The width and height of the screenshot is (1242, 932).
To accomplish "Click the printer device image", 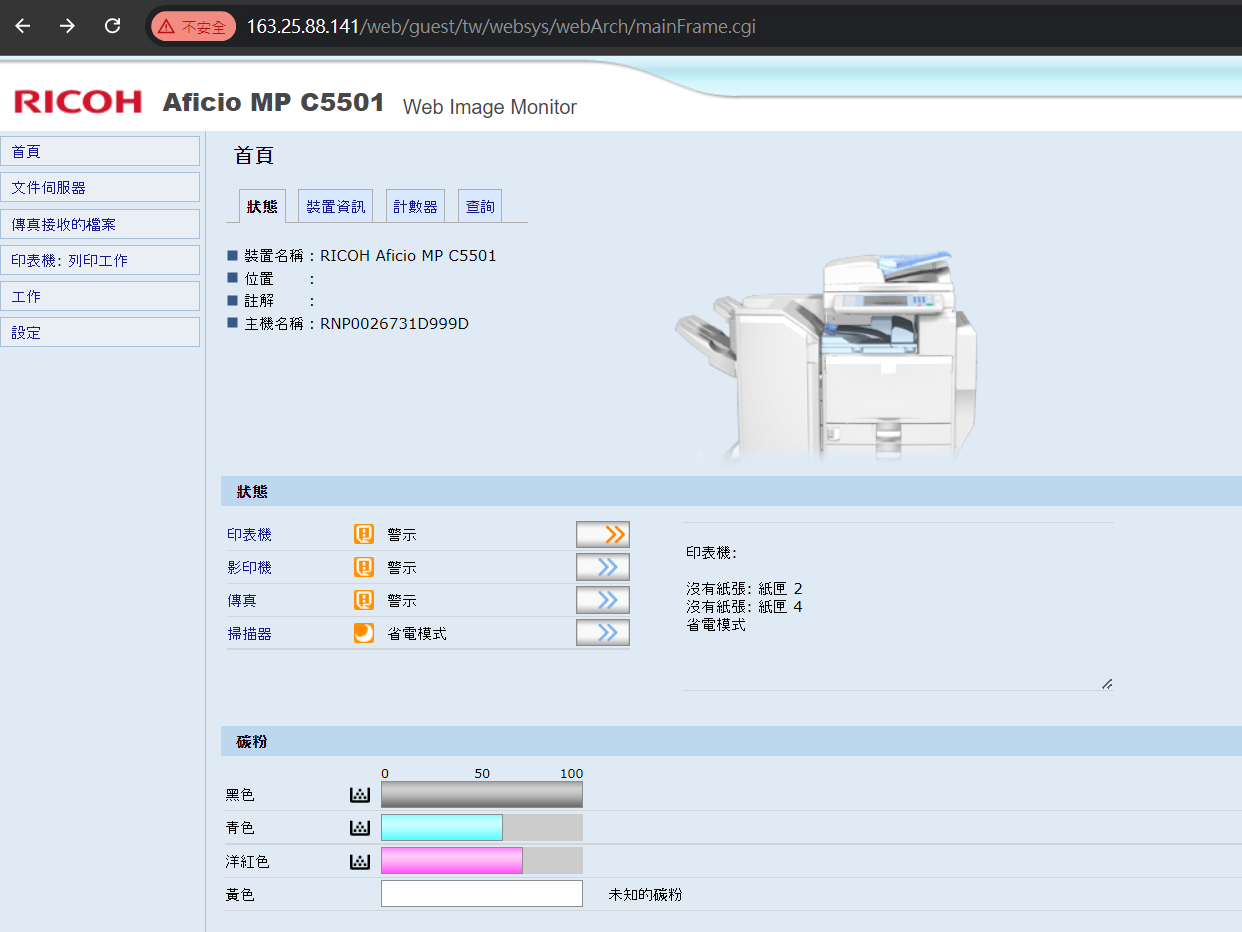I will (x=826, y=355).
